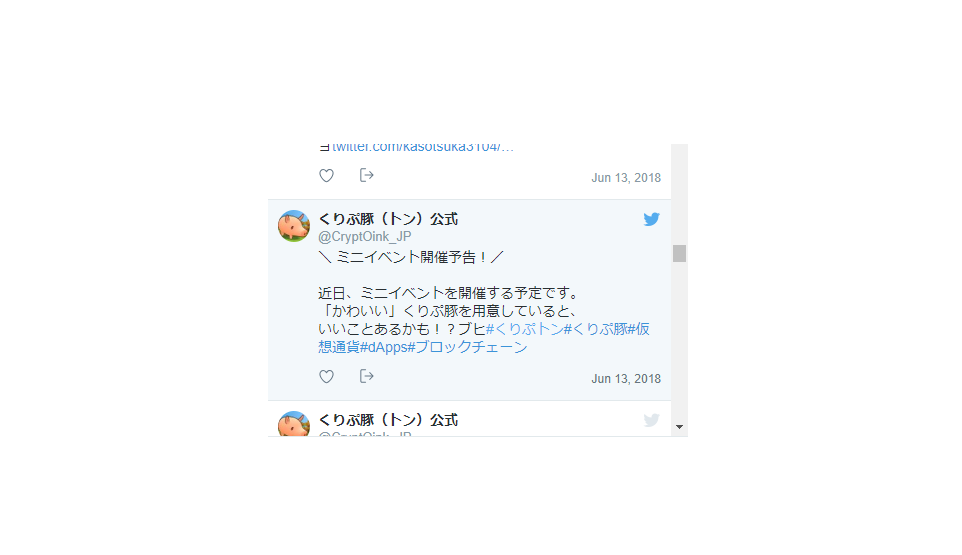Click the heart icon above the first Jun 13 date

pyautogui.click(x=326, y=175)
